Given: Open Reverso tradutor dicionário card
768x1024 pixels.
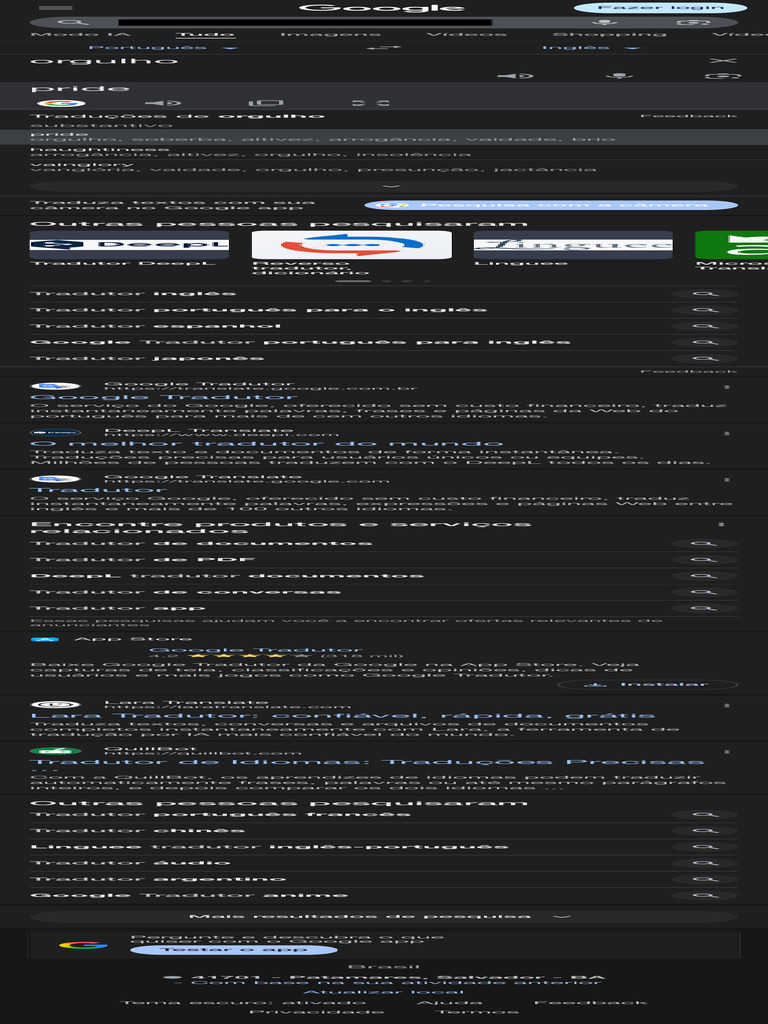Looking at the screenshot, I should click(x=351, y=253).
